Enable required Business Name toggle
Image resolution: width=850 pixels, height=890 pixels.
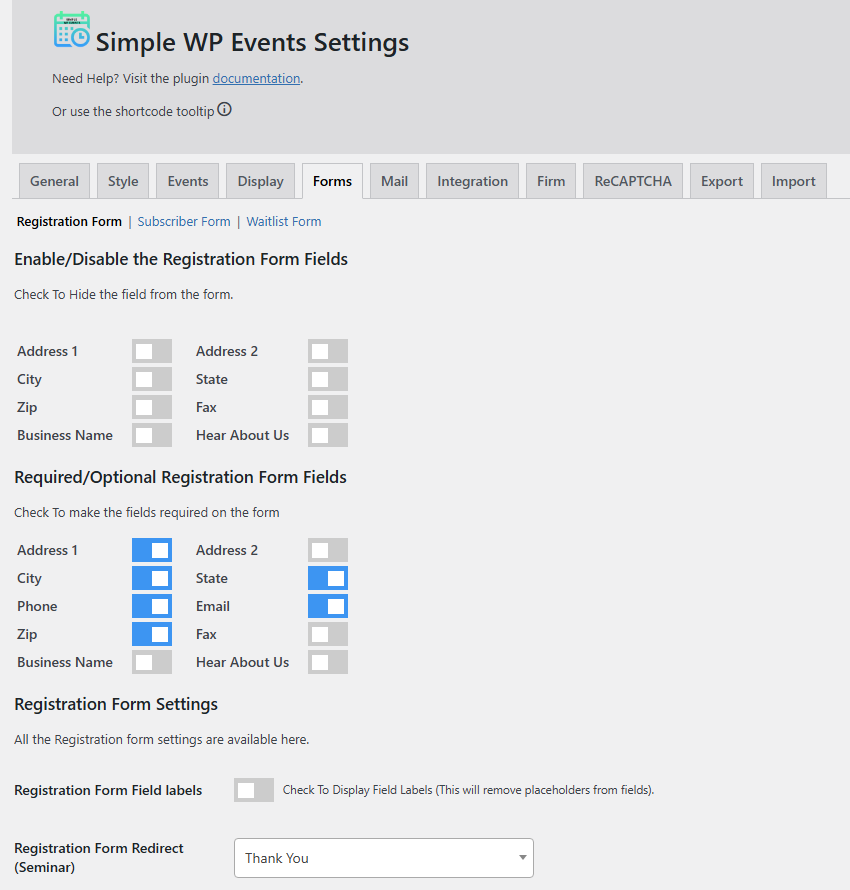(152, 662)
